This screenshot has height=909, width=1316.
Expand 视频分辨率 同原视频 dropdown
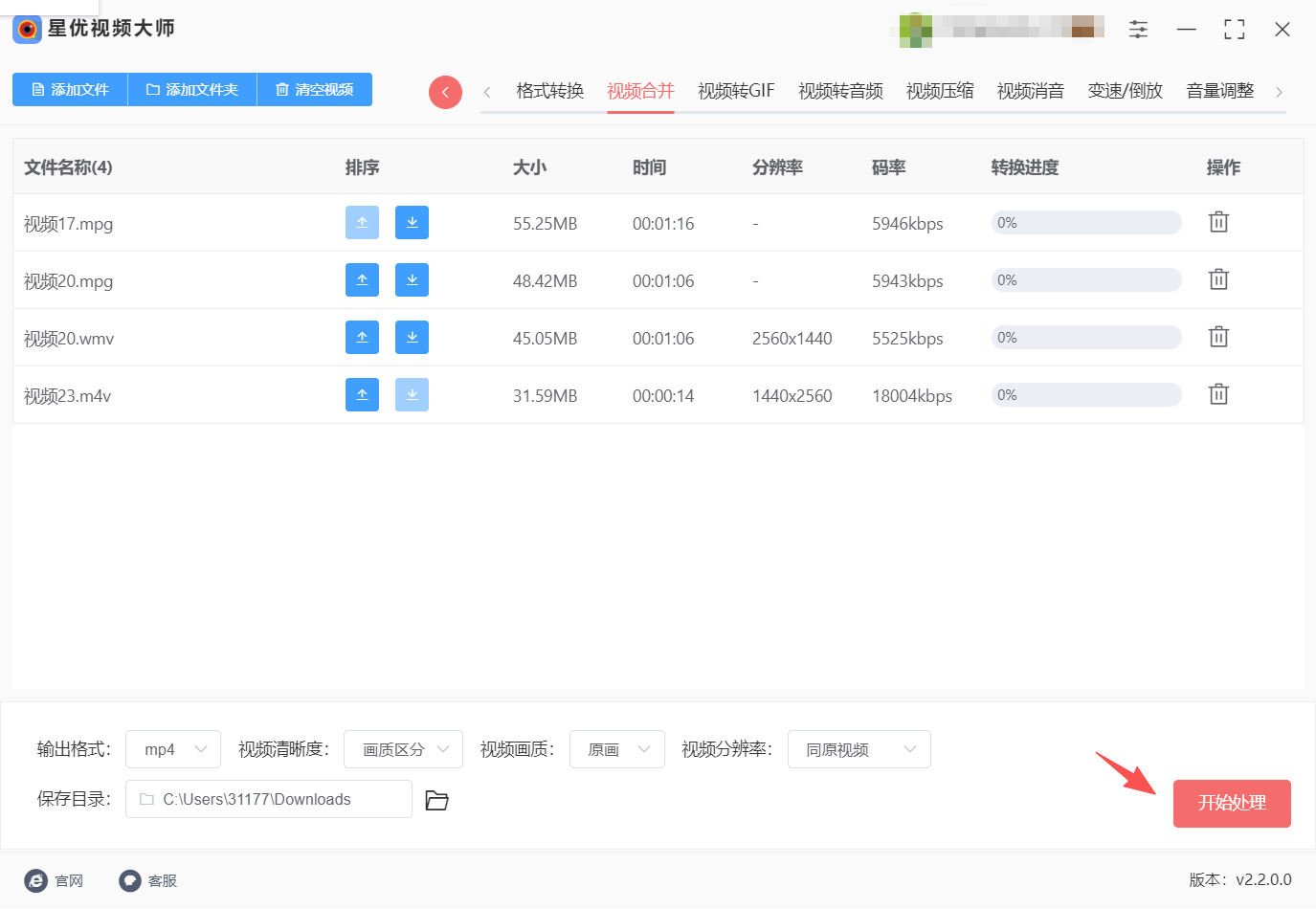tap(859, 749)
